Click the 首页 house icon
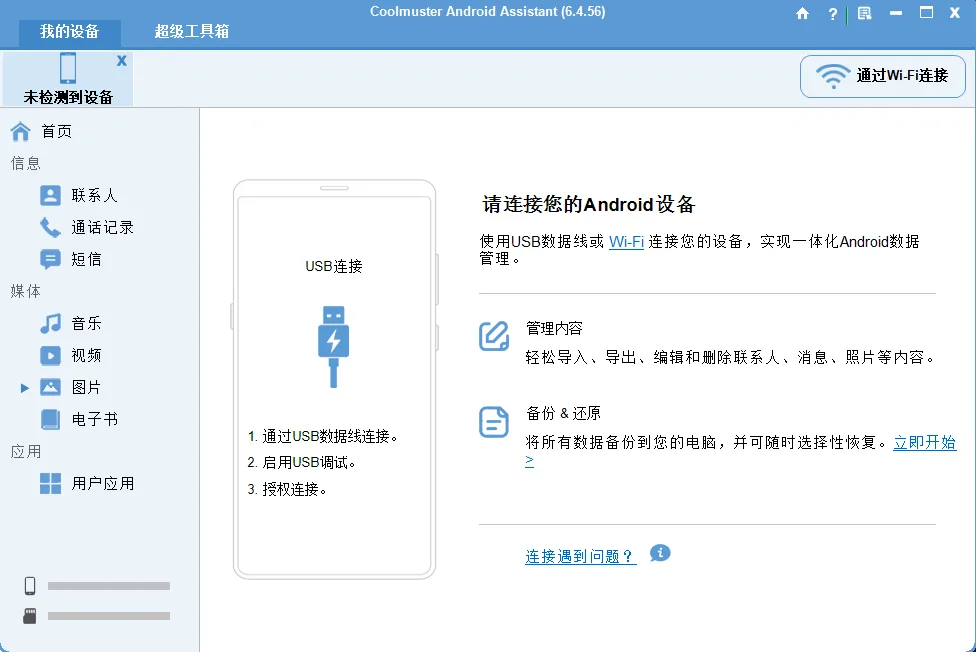Image resolution: width=976 pixels, height=652 pixels. (21, 131)
